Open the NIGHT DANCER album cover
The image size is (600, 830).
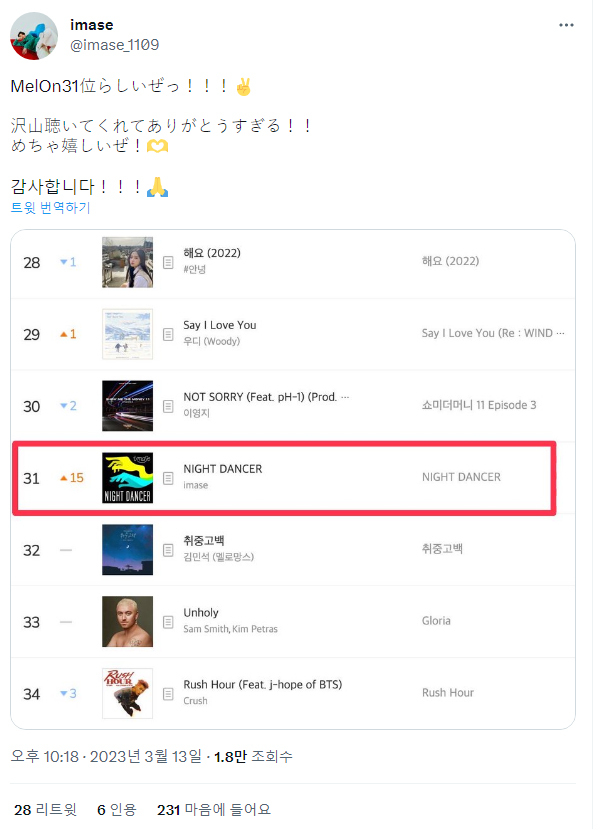pos(127,478)
